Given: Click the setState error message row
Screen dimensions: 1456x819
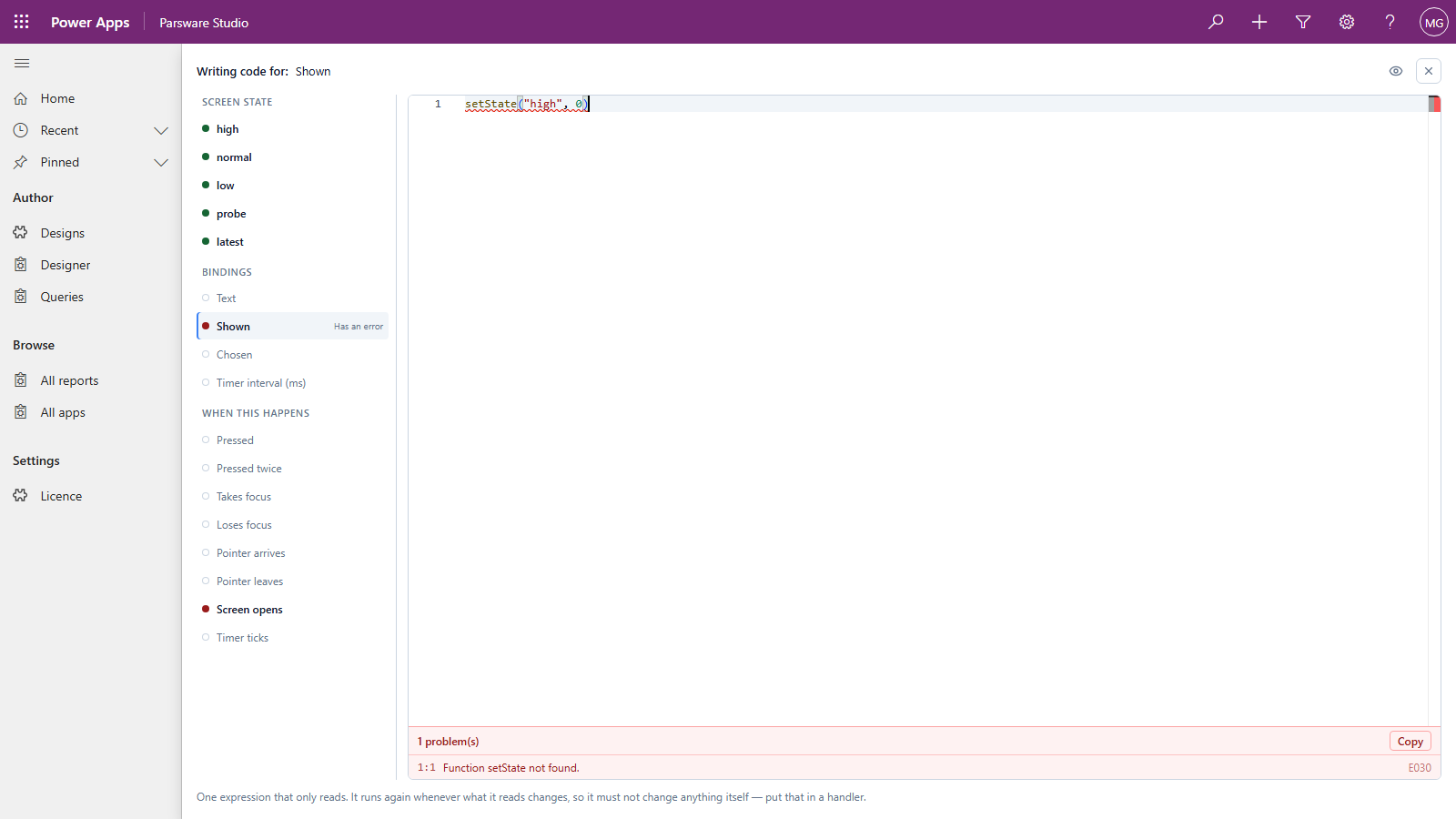Looking at the screenshot, I should (924, 768).
